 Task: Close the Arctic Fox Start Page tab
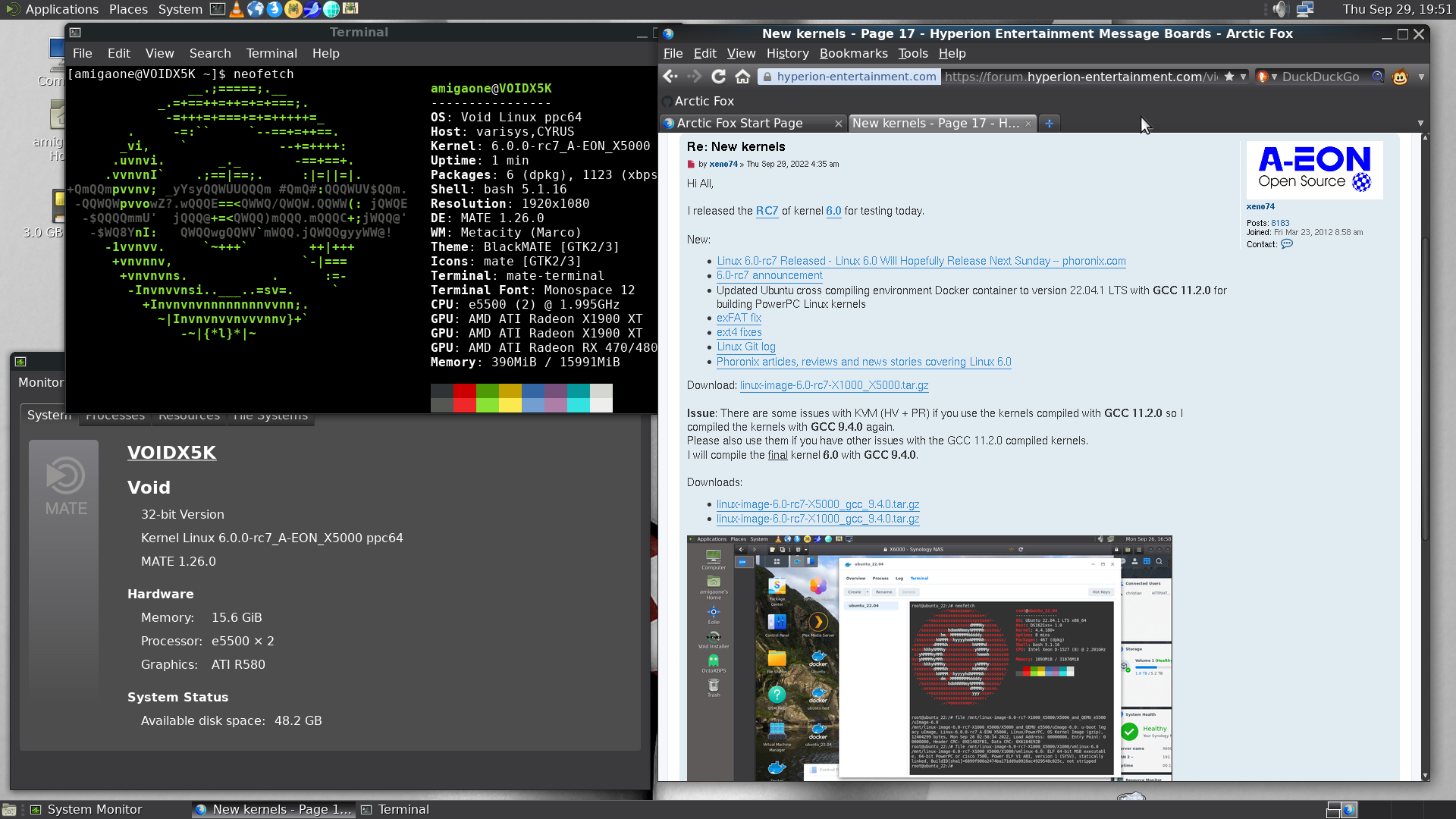click(x=838, y=124)
